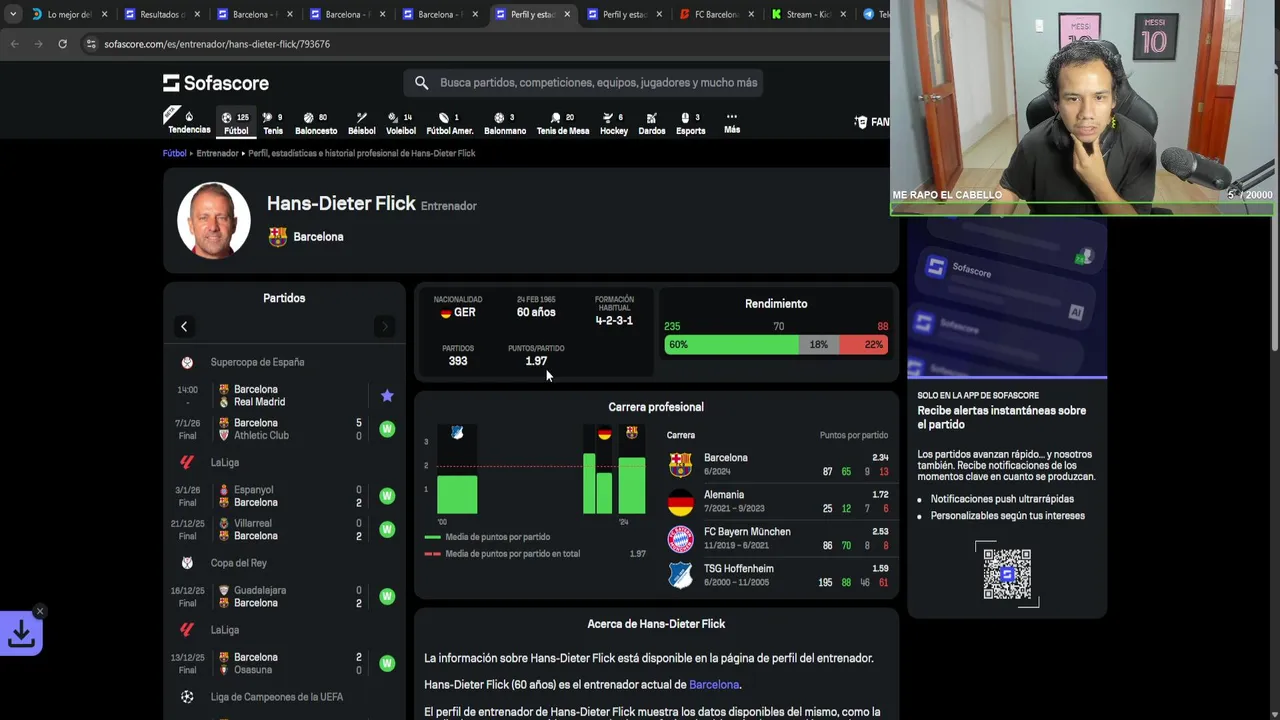Show previous matches with left chevron
The image size is (1280, 720).
184,326
